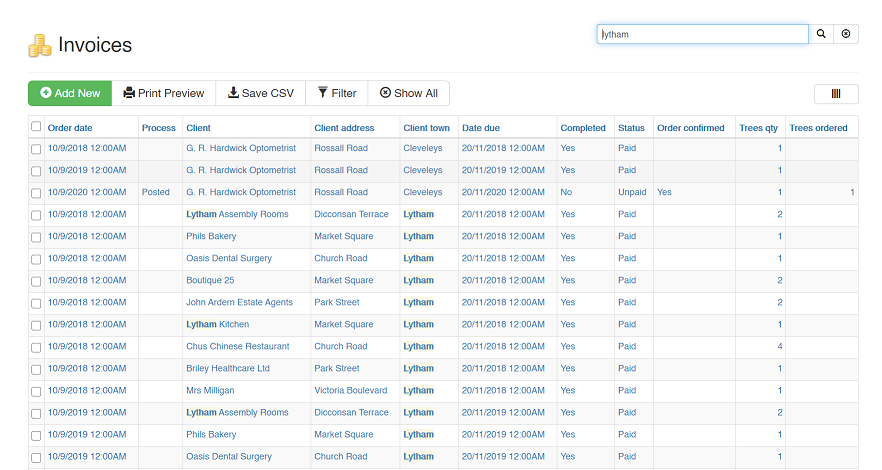Click the Invoices coins icon
882x470 pixels.
click(40, 46)
